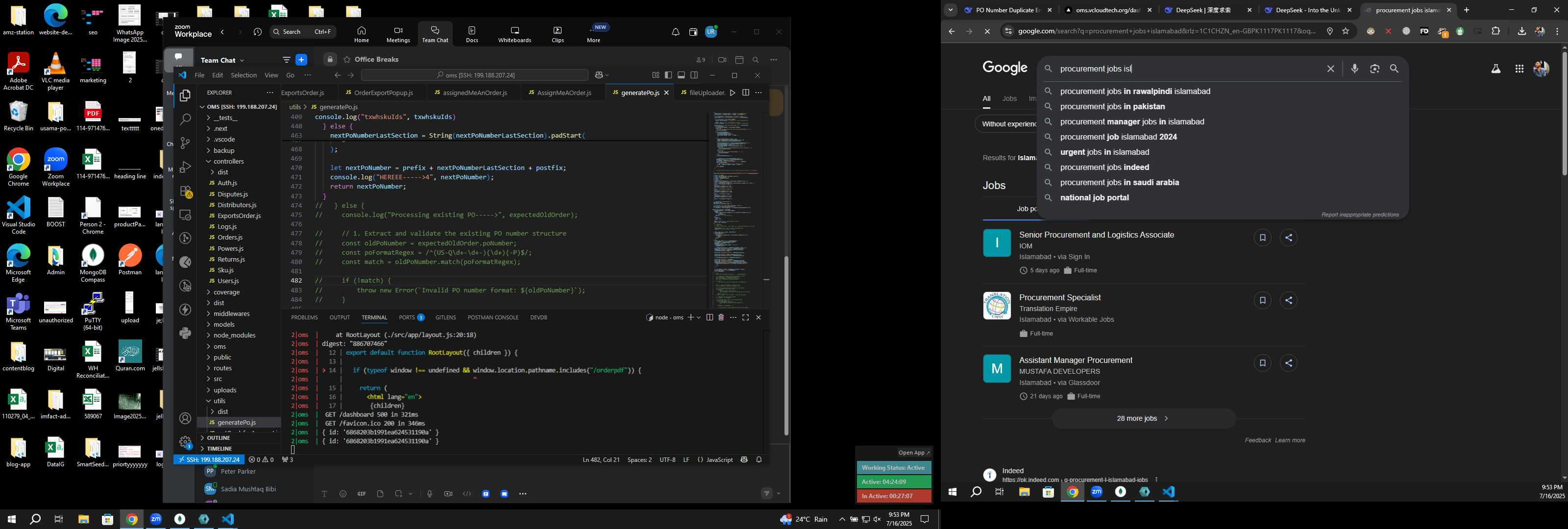Viewport: 1568px width, 529px height.
Task: Open GIF picker in Zoom chat composer
Action: [x=362, y=494]
